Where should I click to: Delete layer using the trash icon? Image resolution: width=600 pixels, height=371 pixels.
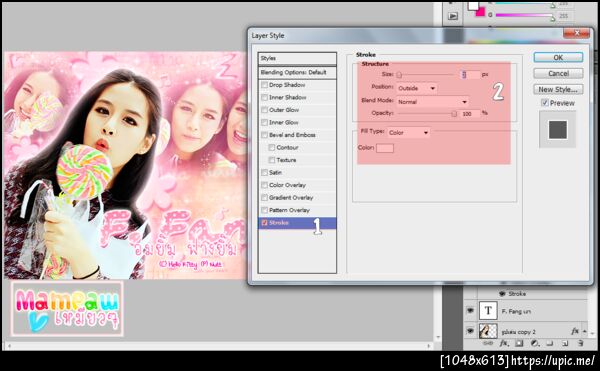(x=580, y=343)
